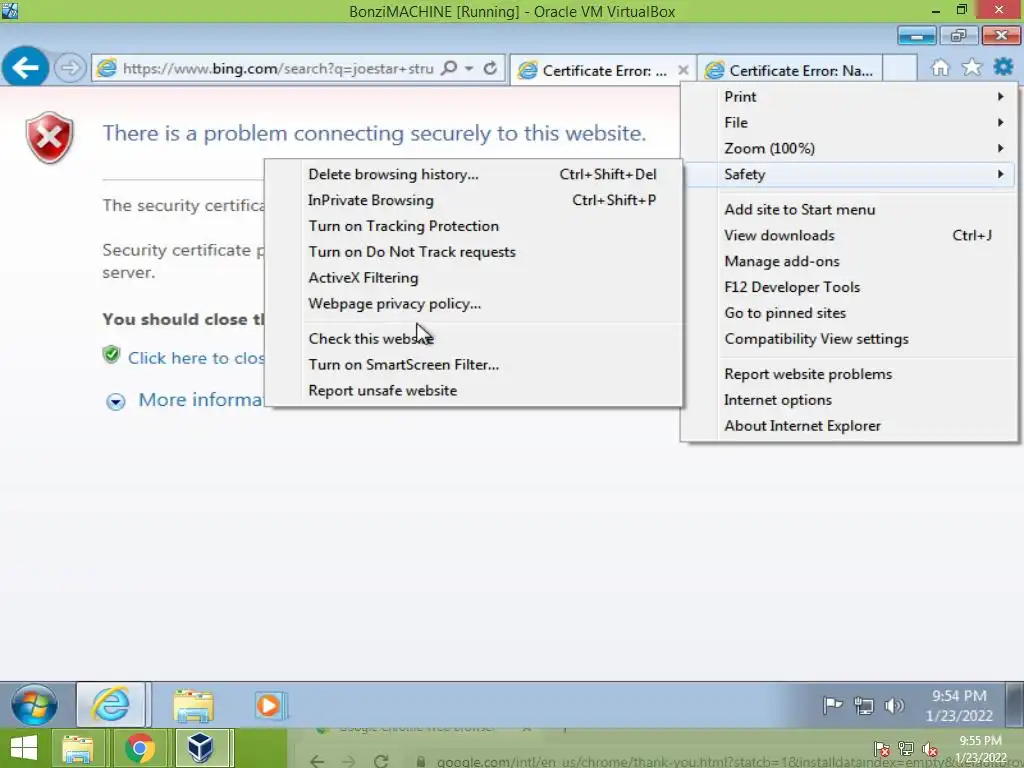Click the 'Click here to close' link
The image size is (1024, 768).
tap(196, 358)
